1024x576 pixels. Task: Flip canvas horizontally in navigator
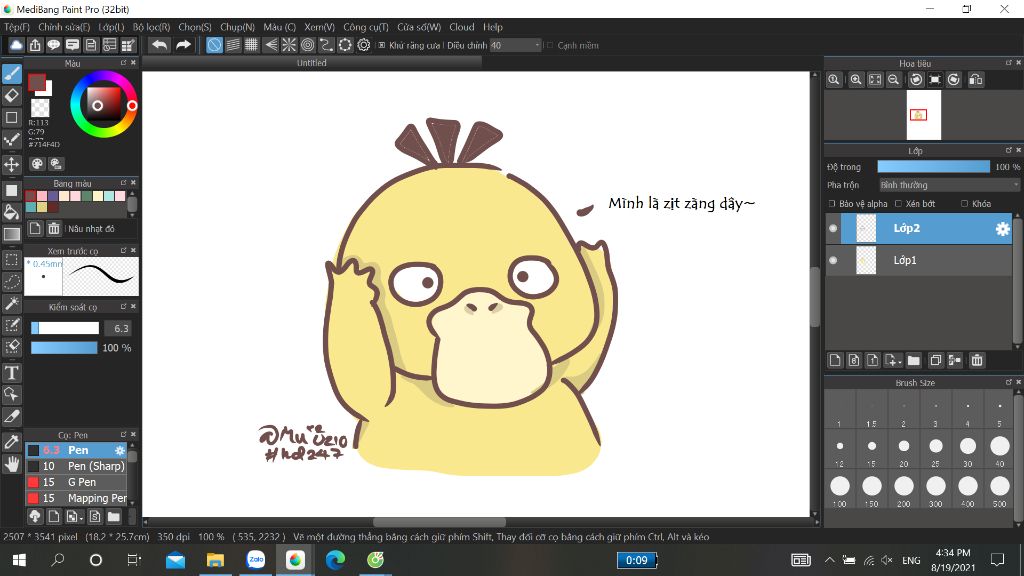(x=976, y=80)
